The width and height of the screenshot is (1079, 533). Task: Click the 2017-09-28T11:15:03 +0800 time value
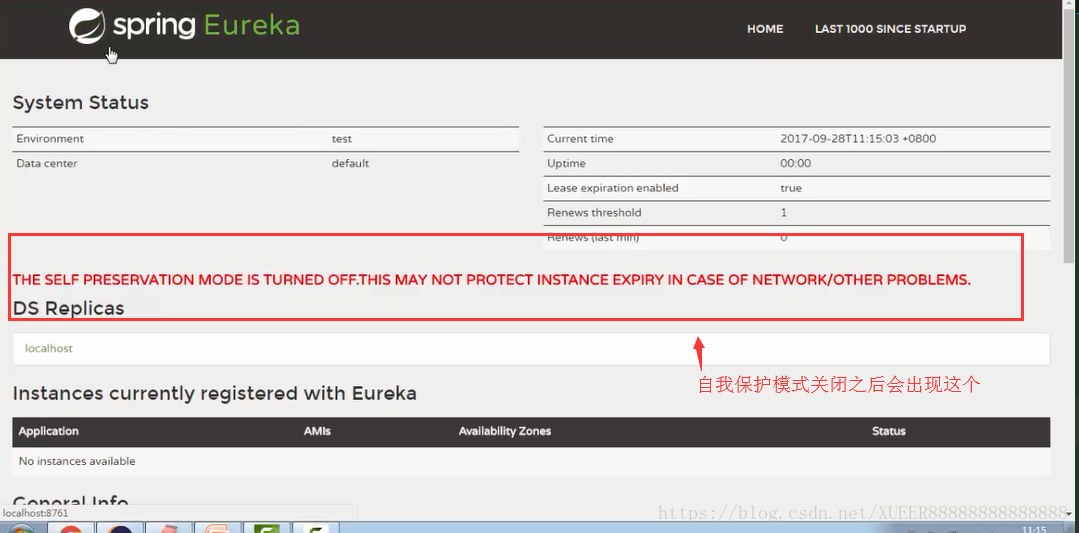(x=858, y=138)
